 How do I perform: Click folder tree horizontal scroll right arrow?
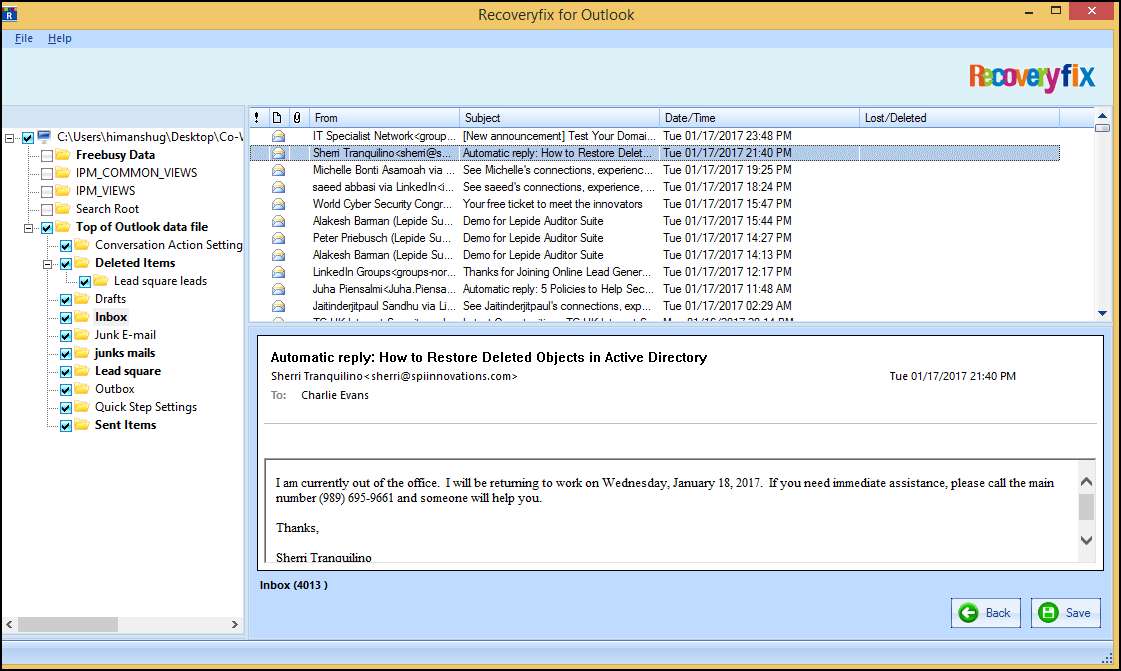(x=234, y=624)
